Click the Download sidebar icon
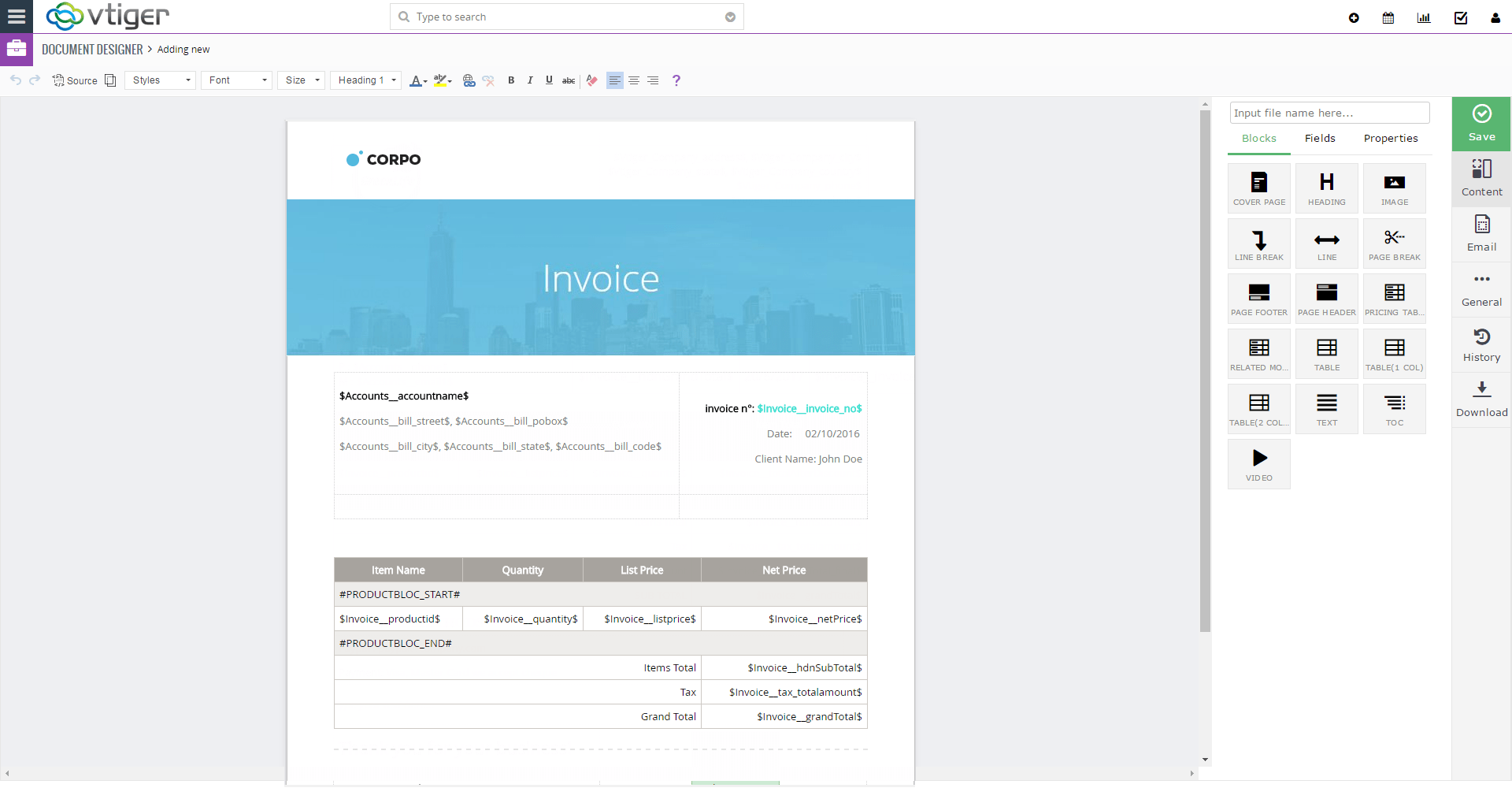This screenshot has height=799, width=1512. pos(1481,399)
